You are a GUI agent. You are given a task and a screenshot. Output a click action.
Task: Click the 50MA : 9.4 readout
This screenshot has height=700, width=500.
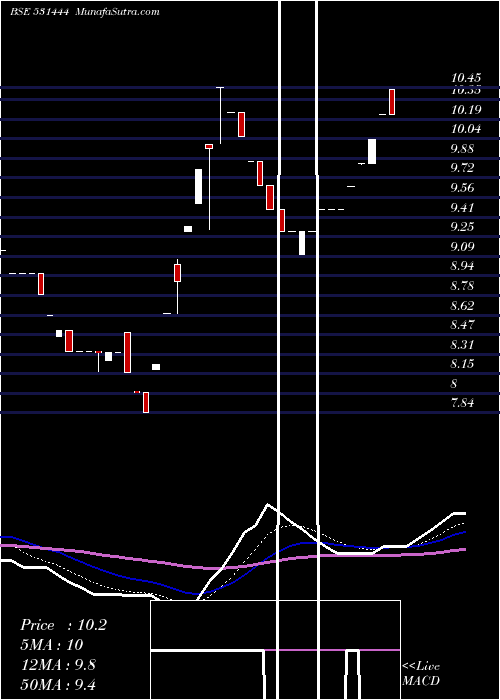pos(58,684)
